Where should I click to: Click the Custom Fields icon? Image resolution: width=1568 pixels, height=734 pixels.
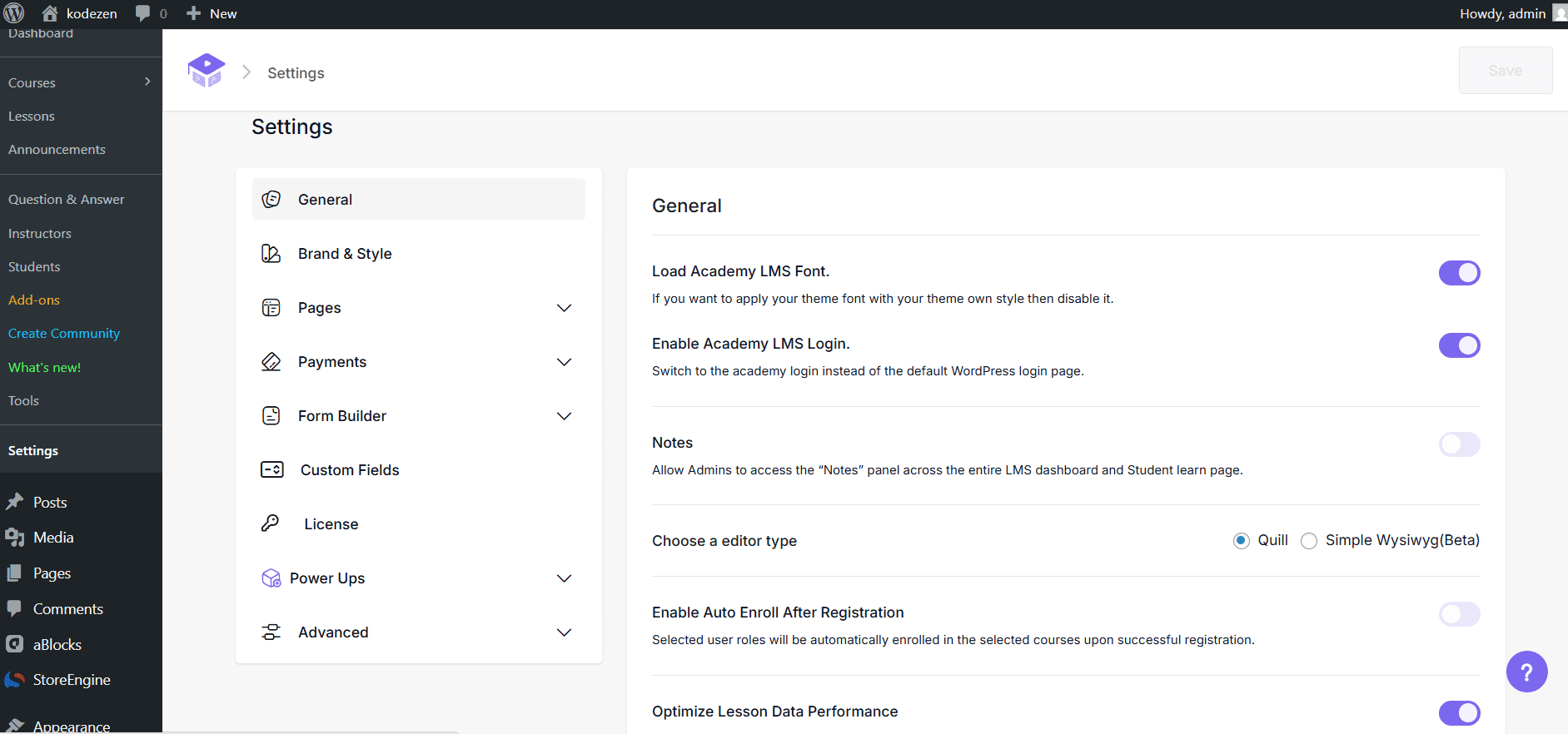(x=272, y=469)
